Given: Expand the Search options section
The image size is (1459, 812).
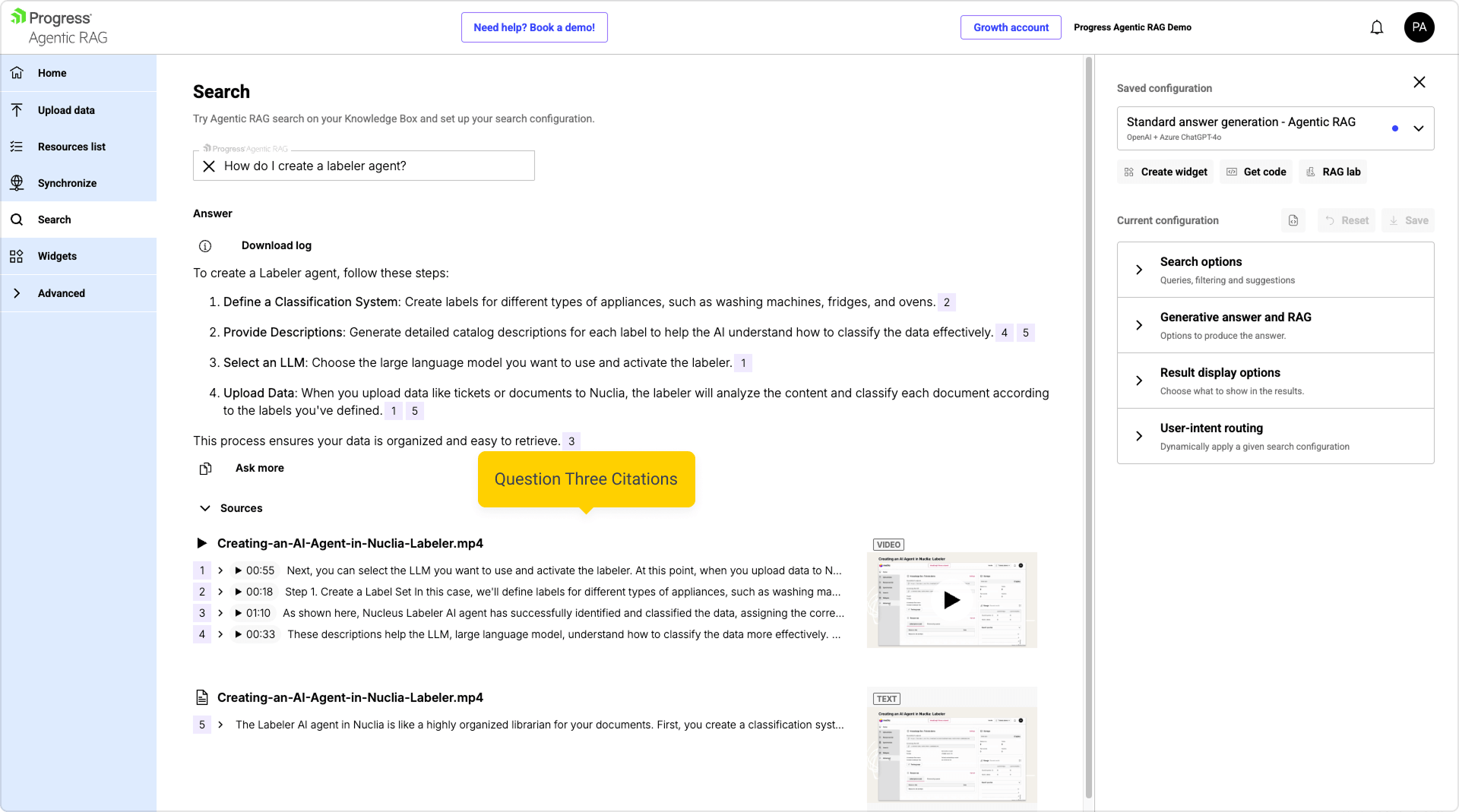Looking at the screenshot, I should 1139,270.
